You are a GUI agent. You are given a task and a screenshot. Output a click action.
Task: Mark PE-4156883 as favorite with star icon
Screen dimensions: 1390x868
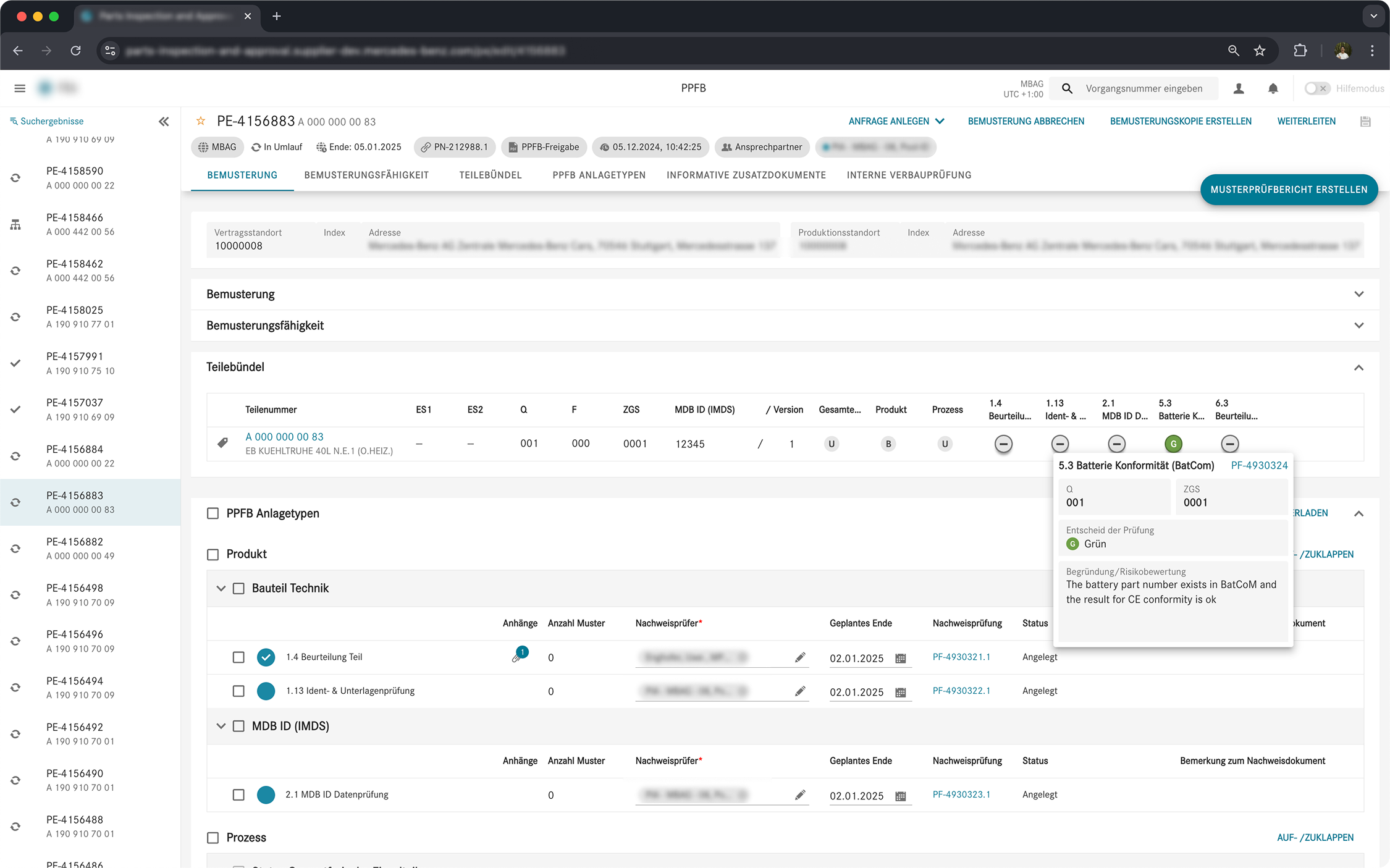point(201,121)
